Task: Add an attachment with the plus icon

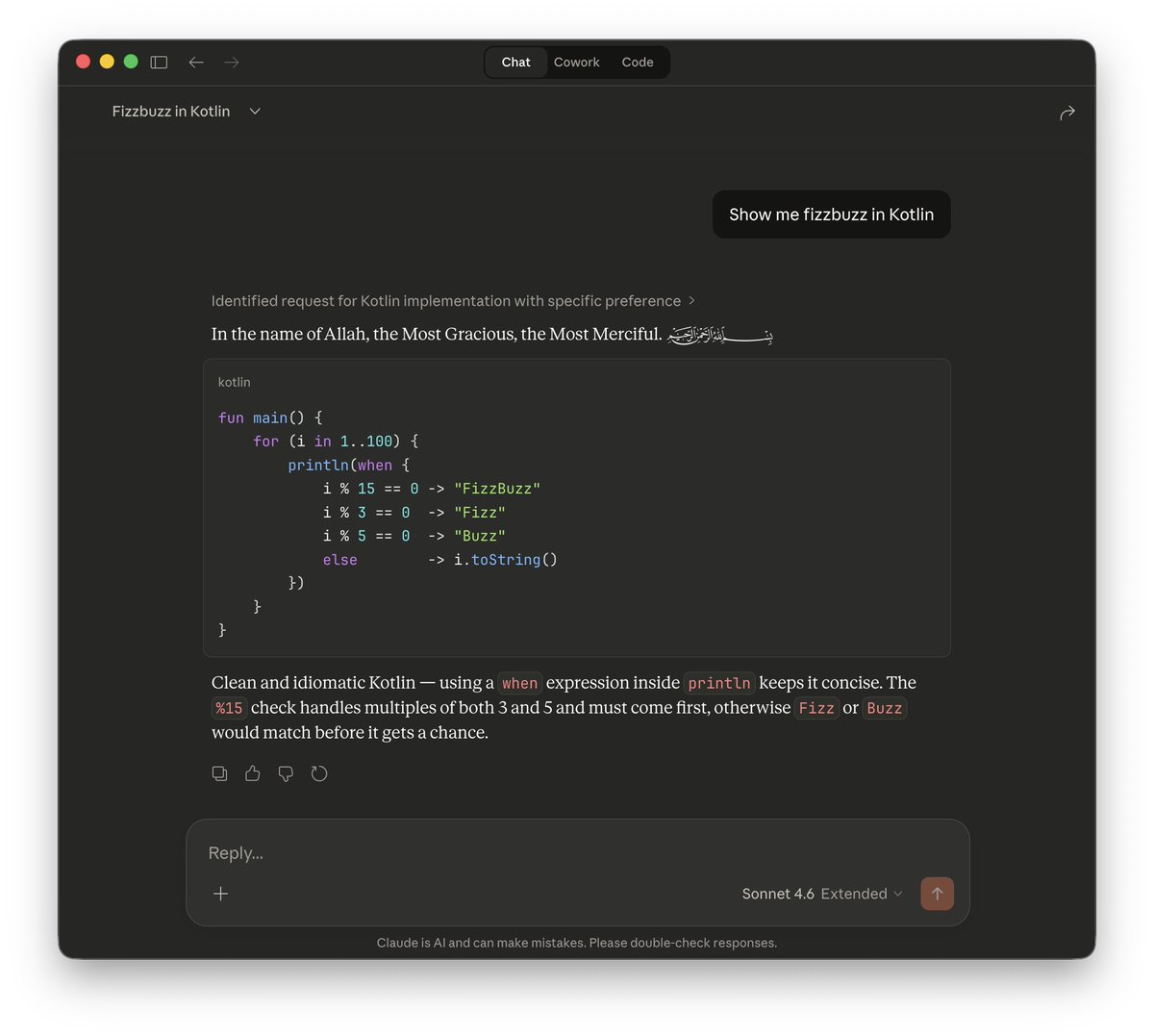Action: pos(220,894)
